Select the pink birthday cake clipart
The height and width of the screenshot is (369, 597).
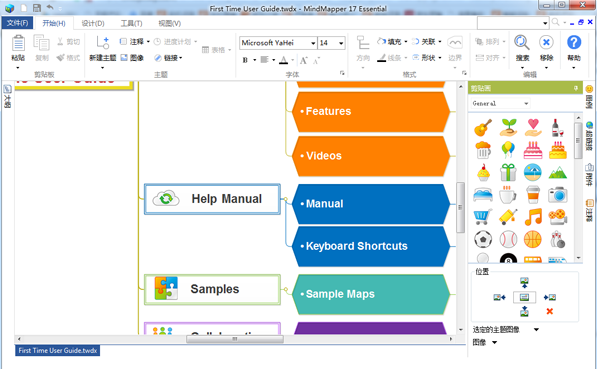pyautogui.click(x=533, y=150)
